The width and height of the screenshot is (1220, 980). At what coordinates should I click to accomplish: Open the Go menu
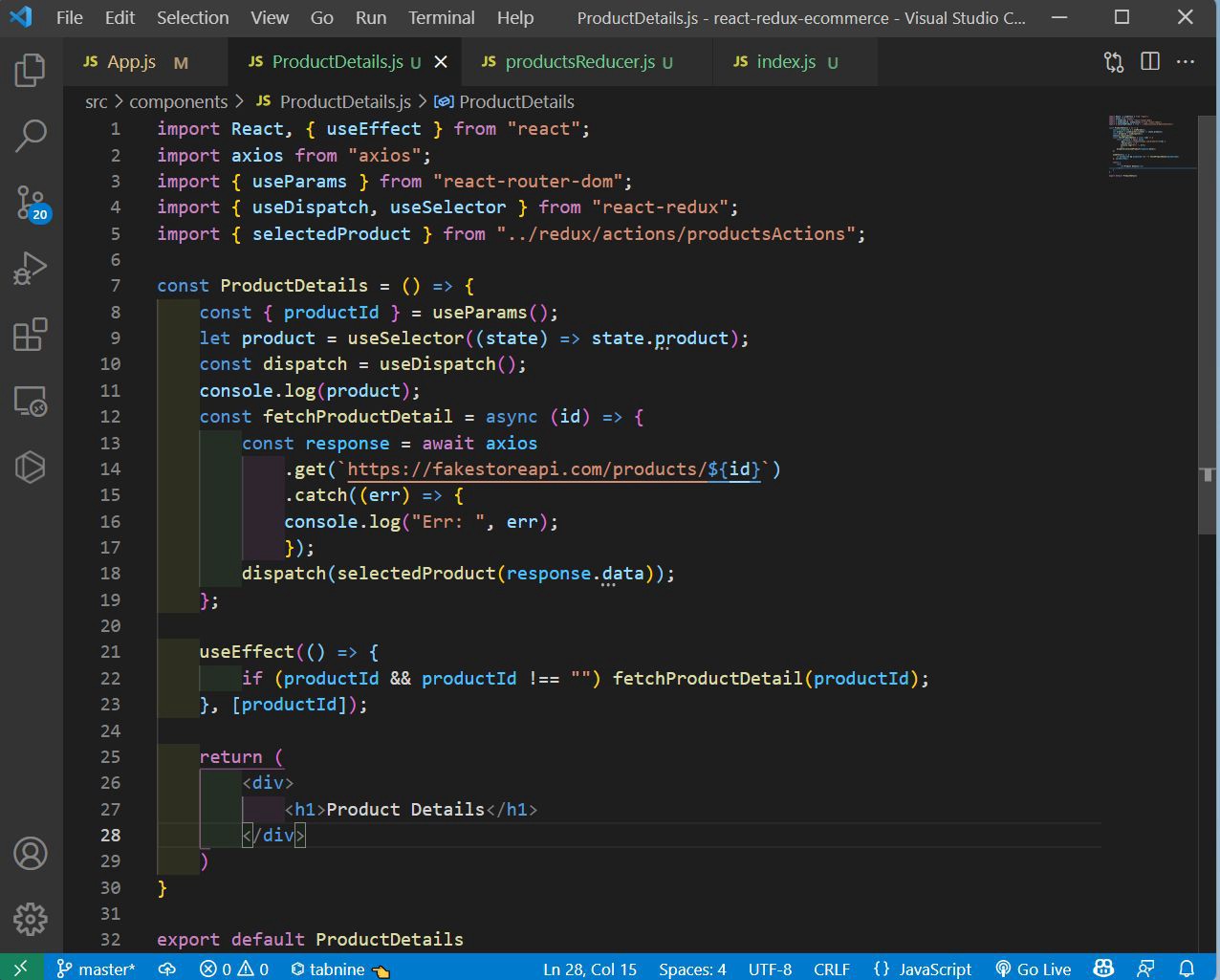pos(322,17)
